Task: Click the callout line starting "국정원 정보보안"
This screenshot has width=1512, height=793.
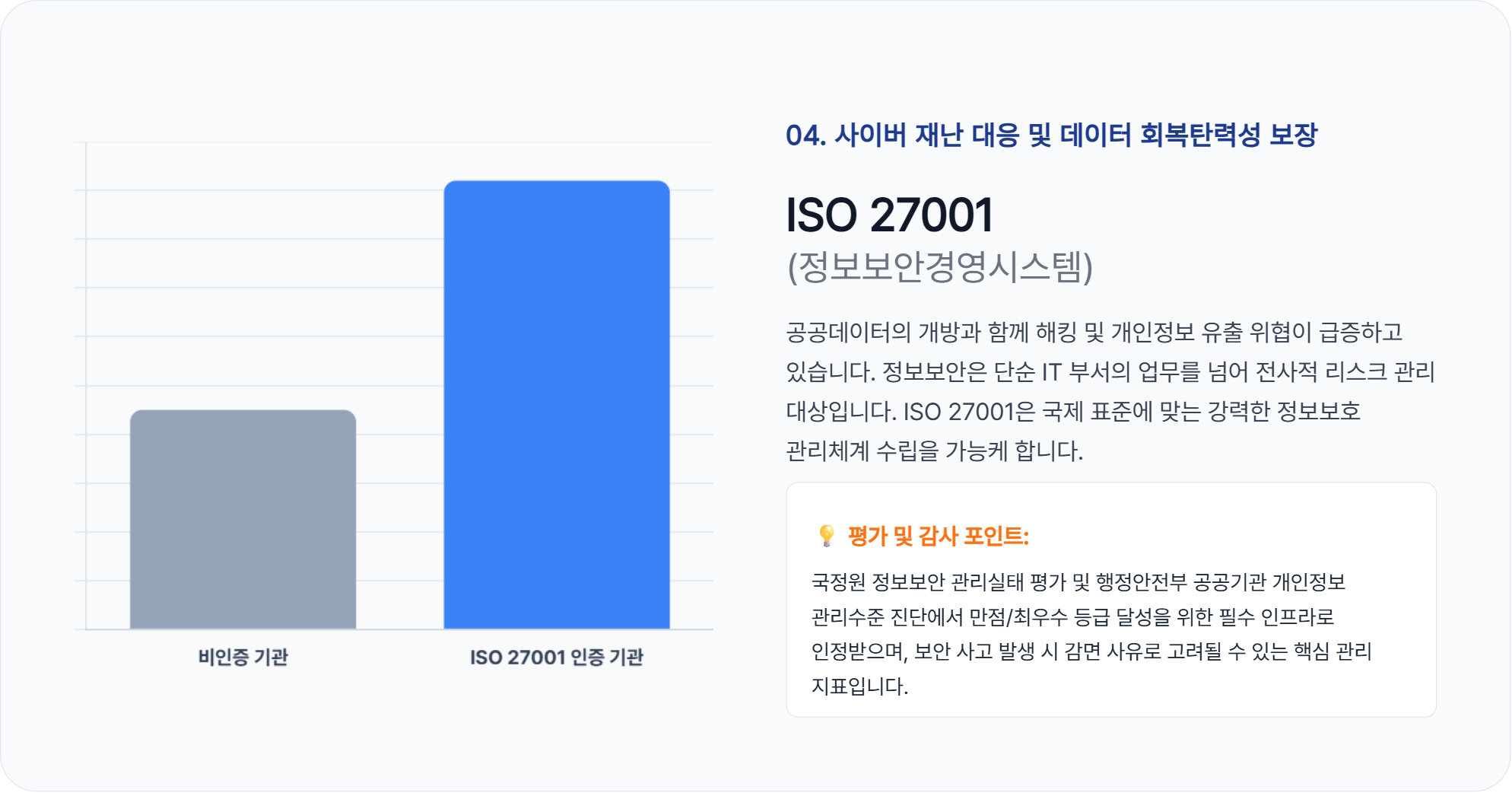Action: pos(1078,582)
